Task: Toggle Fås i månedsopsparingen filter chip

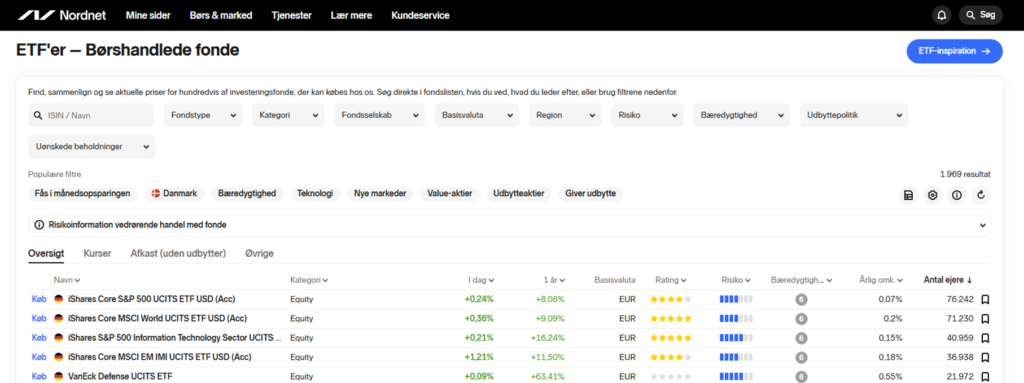Action: [82, 194]
